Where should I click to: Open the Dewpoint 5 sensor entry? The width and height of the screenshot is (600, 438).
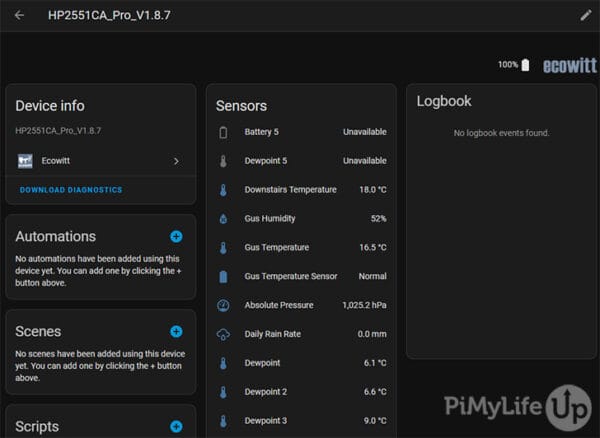[300, 161]
